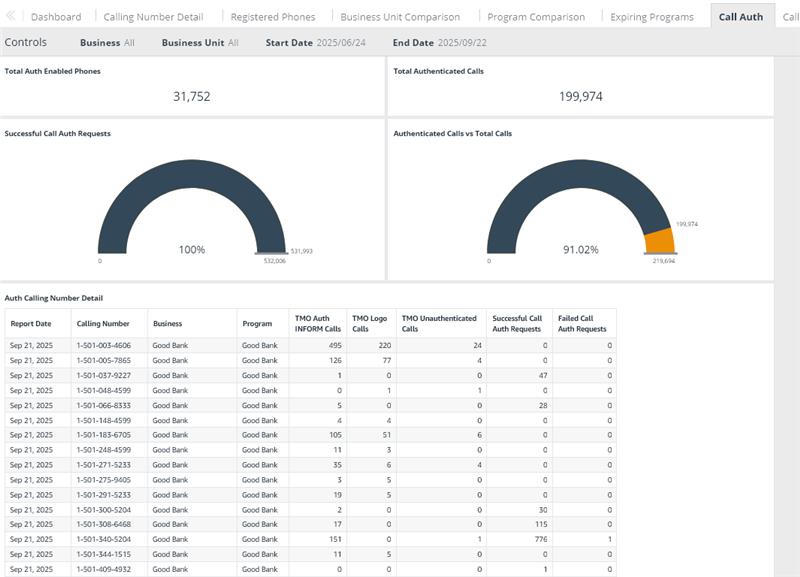Image resolution: width=800 pixels, height=577 pixels.
Task: Go to Program Comparison tab
Action: pyautogui.click(x=536, y=17)
